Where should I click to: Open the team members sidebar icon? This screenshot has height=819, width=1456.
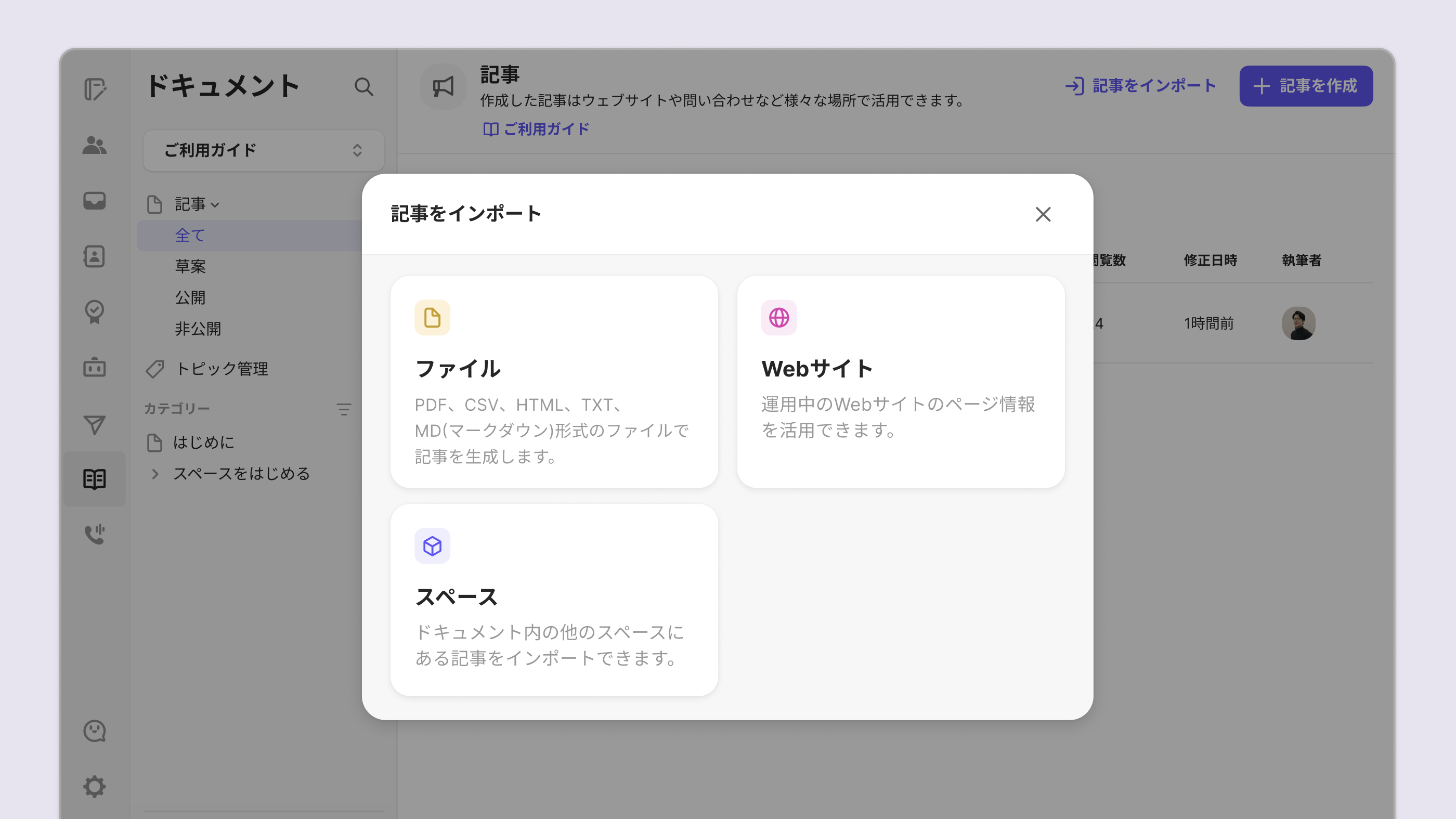(95, 145)
